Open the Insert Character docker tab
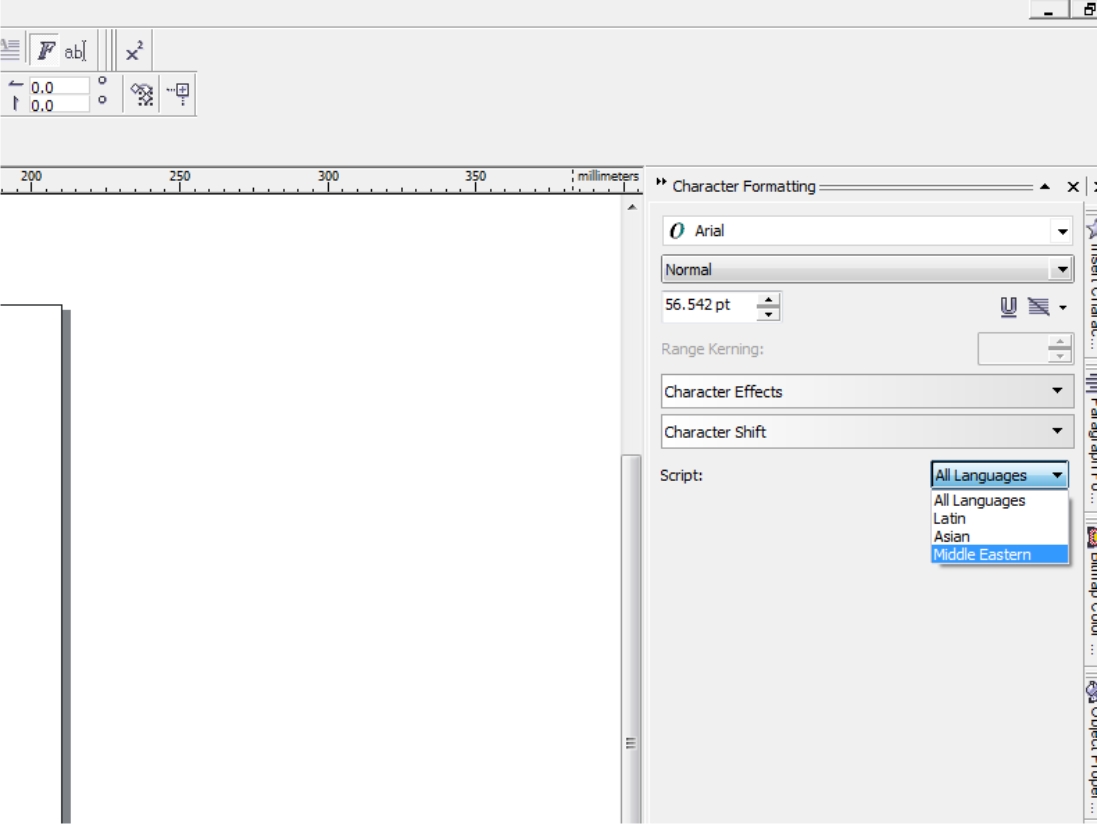 click(1091, 283)
